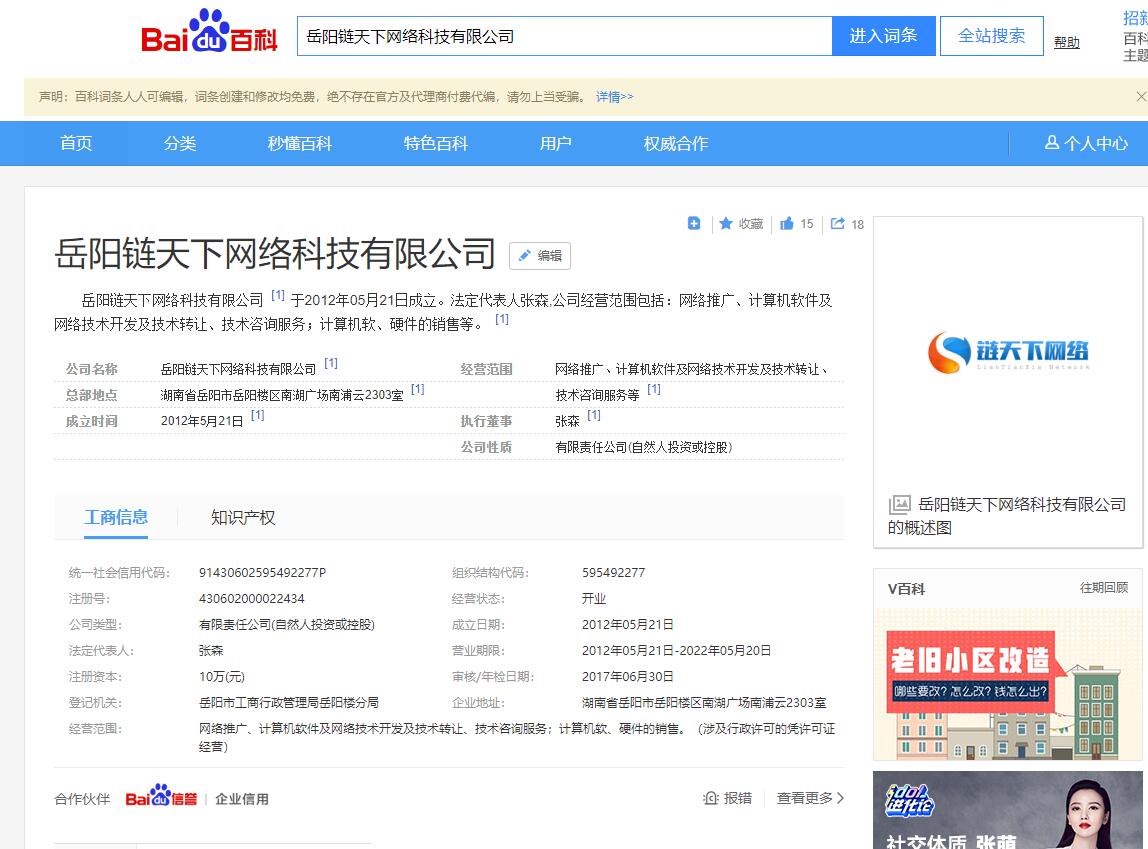Open the 分类 navigation menu
The height and width of the screenshot is (849, 1148).
[180, 143]
